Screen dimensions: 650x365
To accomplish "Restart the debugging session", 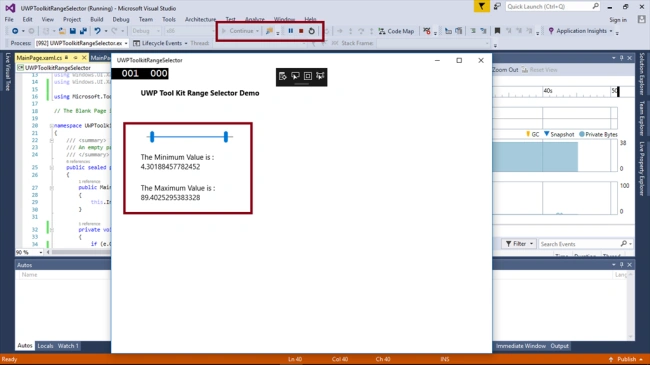I will pos(312,31).
